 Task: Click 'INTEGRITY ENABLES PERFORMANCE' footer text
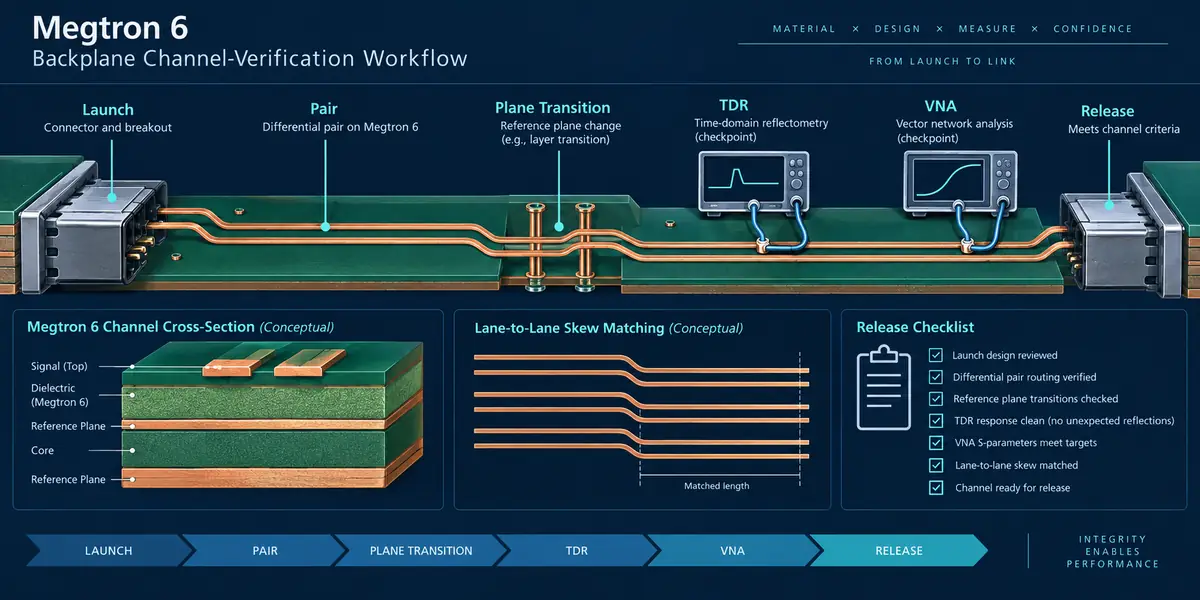point(1113,552)
